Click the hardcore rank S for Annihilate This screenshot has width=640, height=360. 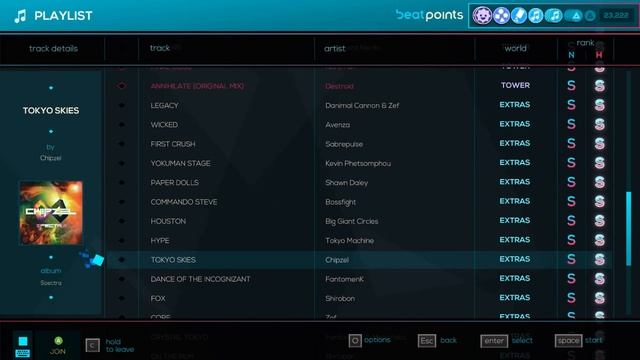599,85
